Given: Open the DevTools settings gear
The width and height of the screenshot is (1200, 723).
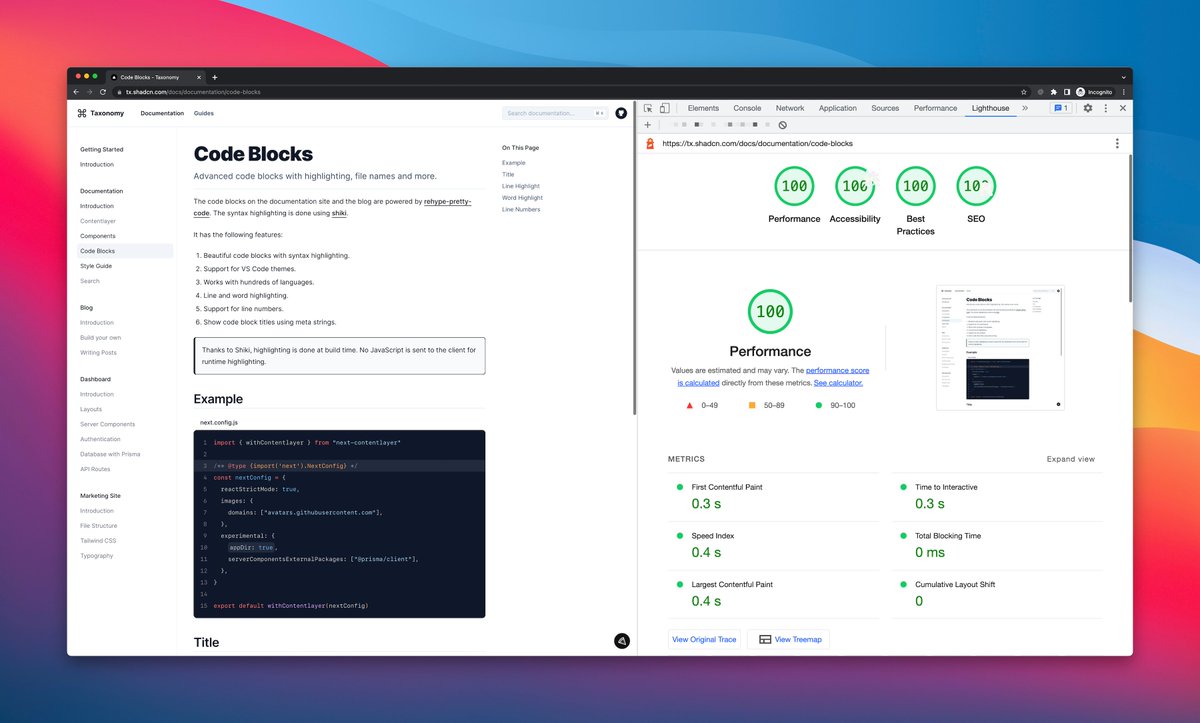Looking at the screenshot, I should pyautogui.click(x=1085, y=108).
